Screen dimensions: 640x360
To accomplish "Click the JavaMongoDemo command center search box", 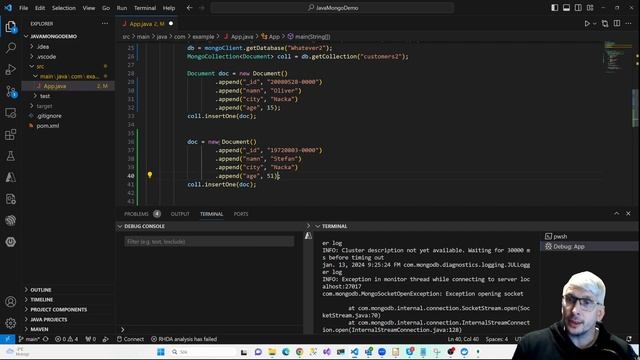I will pos(332,8).
